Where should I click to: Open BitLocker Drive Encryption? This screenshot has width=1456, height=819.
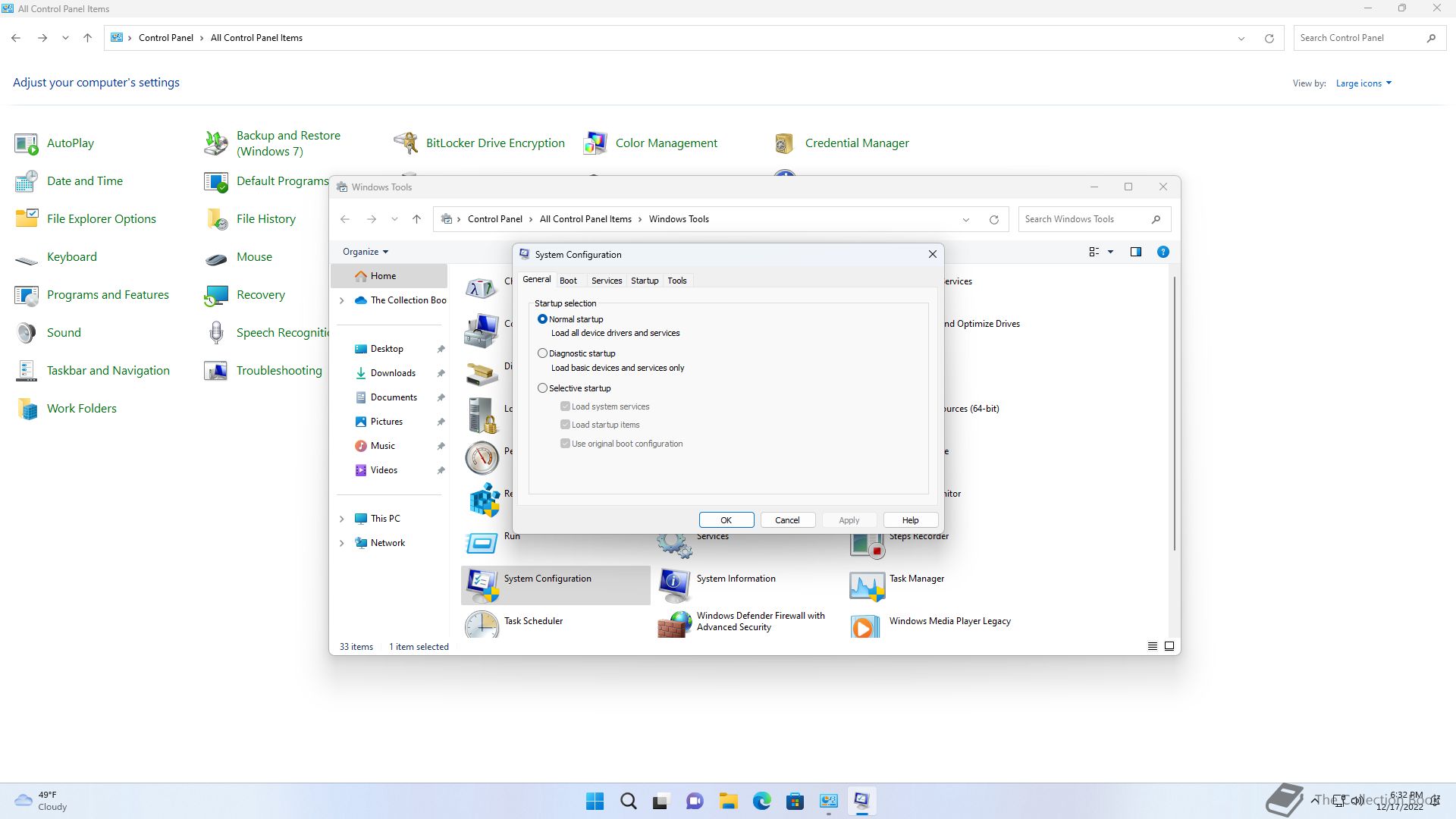coord(479,143)
